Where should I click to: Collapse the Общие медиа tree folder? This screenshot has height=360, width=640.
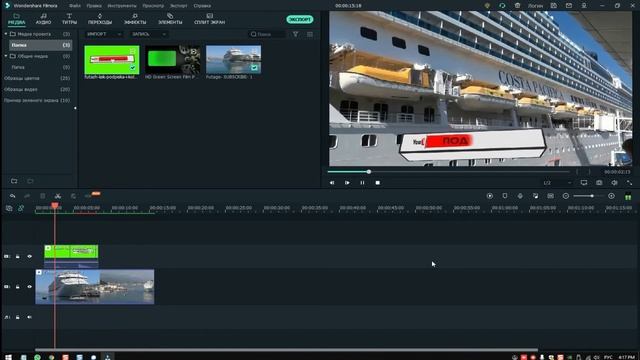(6, 56)
